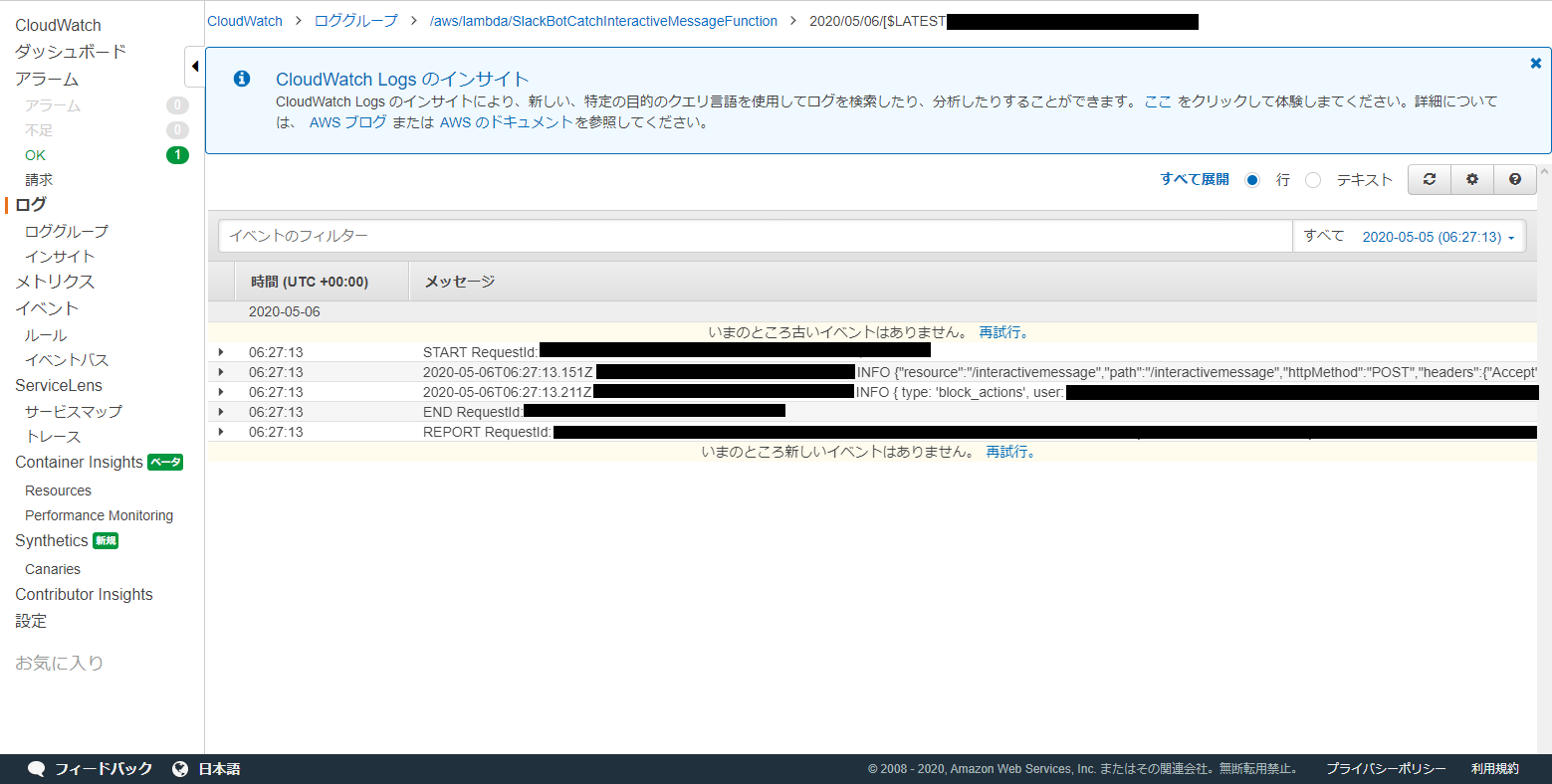Open Container Insights in sidebar
The image size is (1552, 784).
[x=80, y=463]
